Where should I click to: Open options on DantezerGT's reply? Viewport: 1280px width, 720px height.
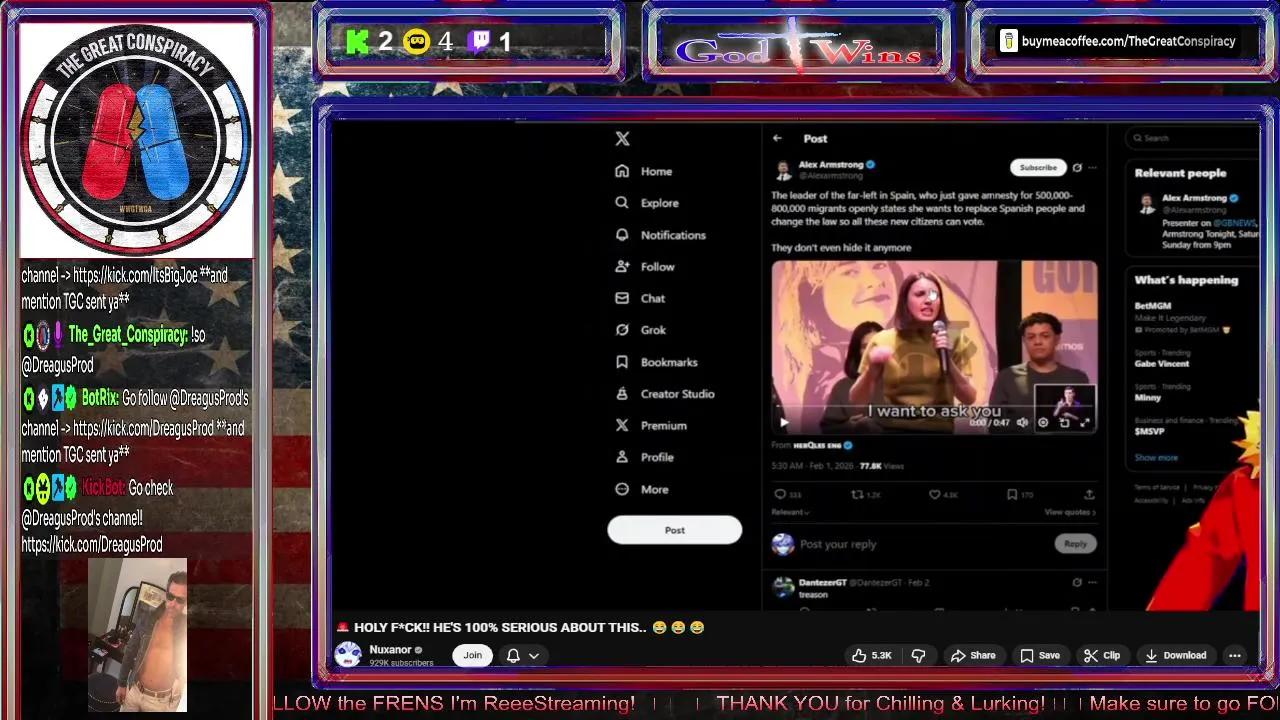click(1092, 582)
